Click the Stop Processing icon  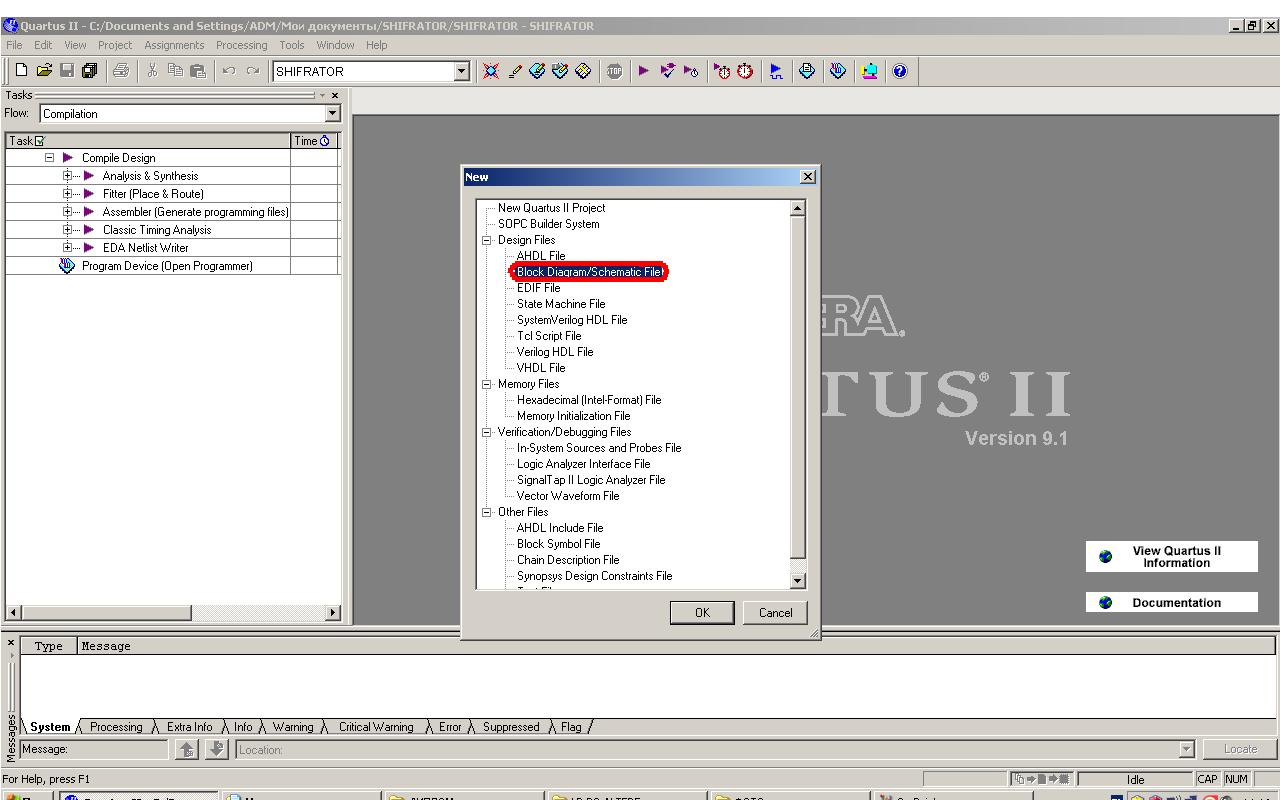(x=614, y=71)
